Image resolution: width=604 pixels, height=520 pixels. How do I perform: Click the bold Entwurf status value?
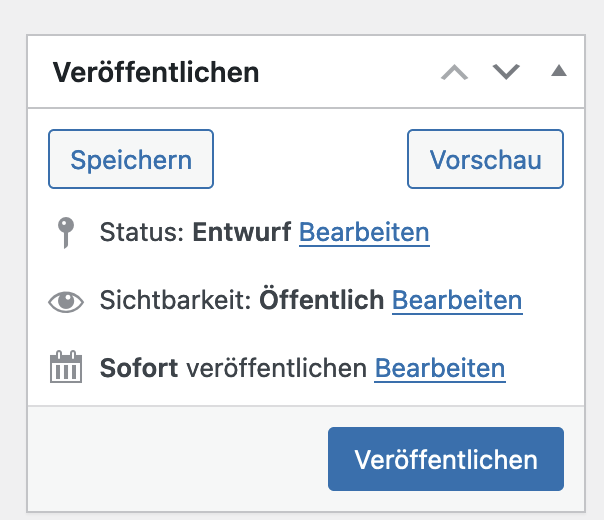(x=242, y=233)
